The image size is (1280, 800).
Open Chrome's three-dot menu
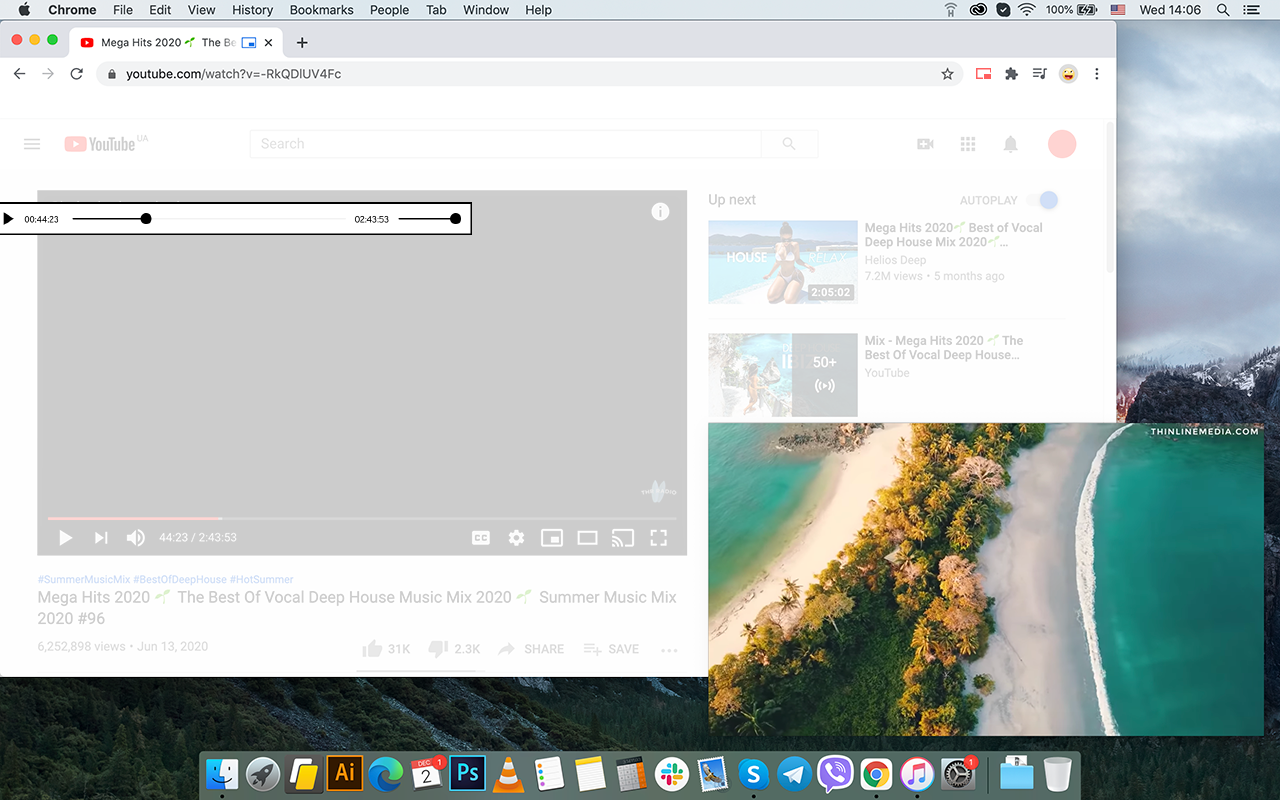pyautogui.click(x=1097, y=73)
